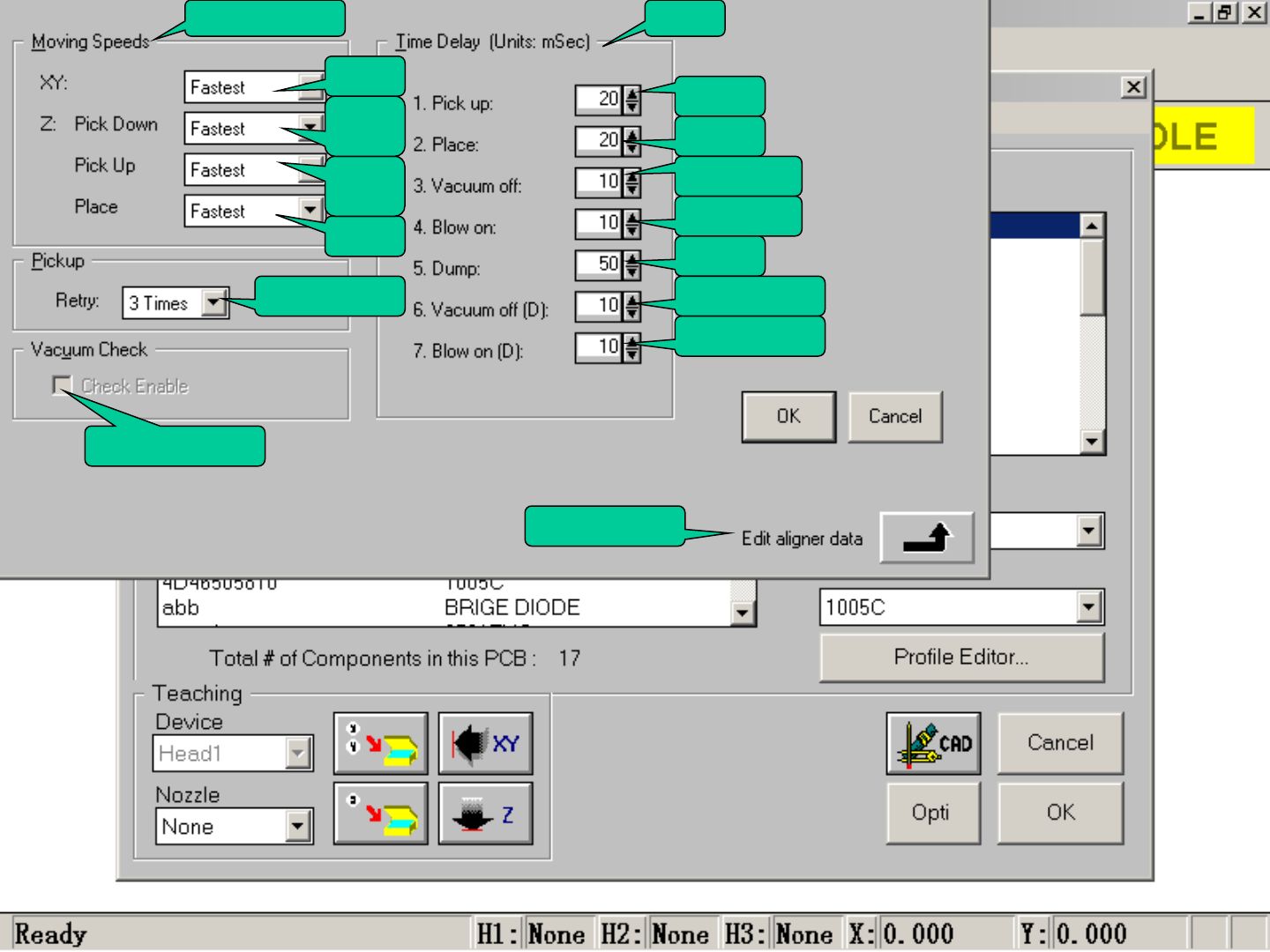Click the XY teaching icon button
Image resolution: width=1270 pixels, height=952 pixels.
[x=486, y=743]
